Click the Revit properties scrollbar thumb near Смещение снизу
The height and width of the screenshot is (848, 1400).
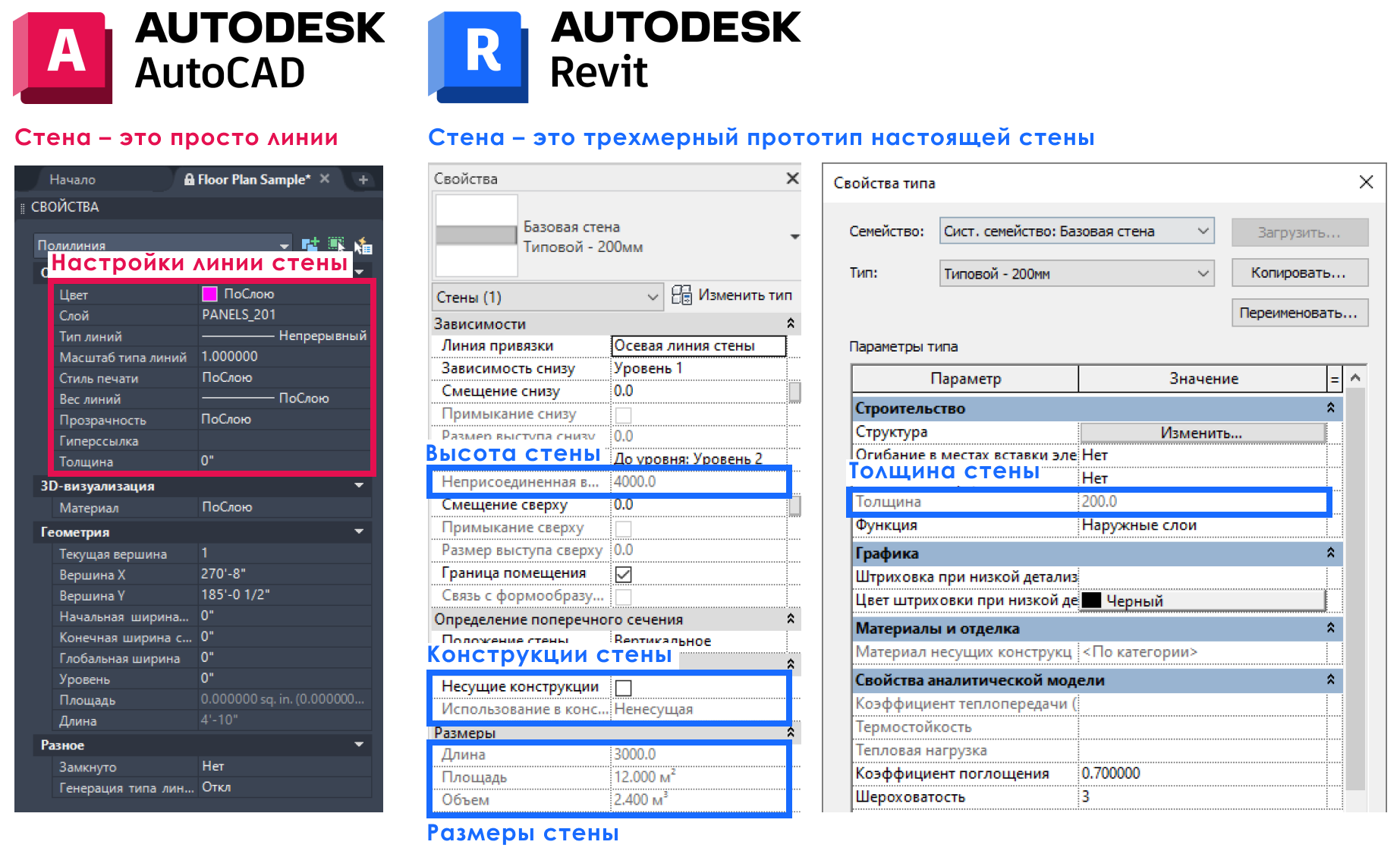click(x=794, y=392)
